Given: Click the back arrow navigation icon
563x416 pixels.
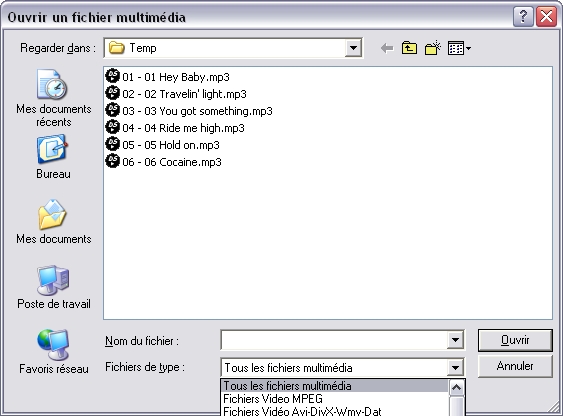Looking at the screenshot, I should coord(387,48).
